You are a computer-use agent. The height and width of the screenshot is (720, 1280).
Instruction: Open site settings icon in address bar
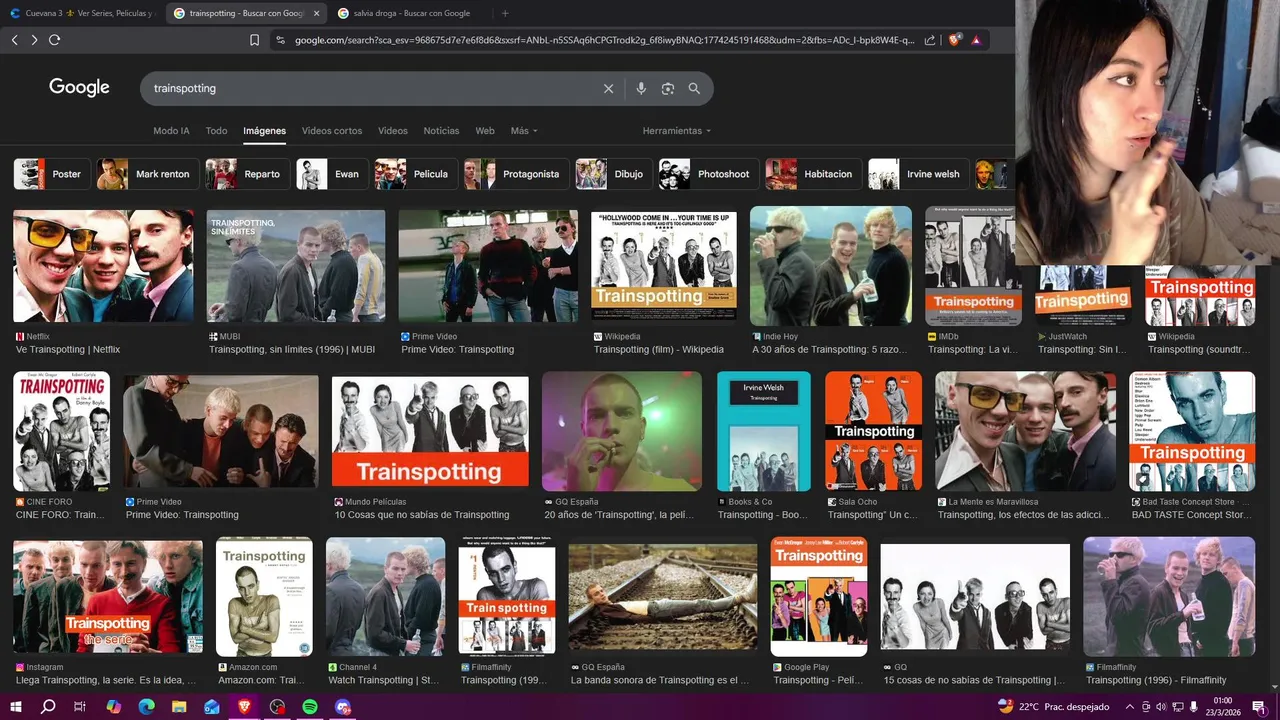[x=281, y=40]
